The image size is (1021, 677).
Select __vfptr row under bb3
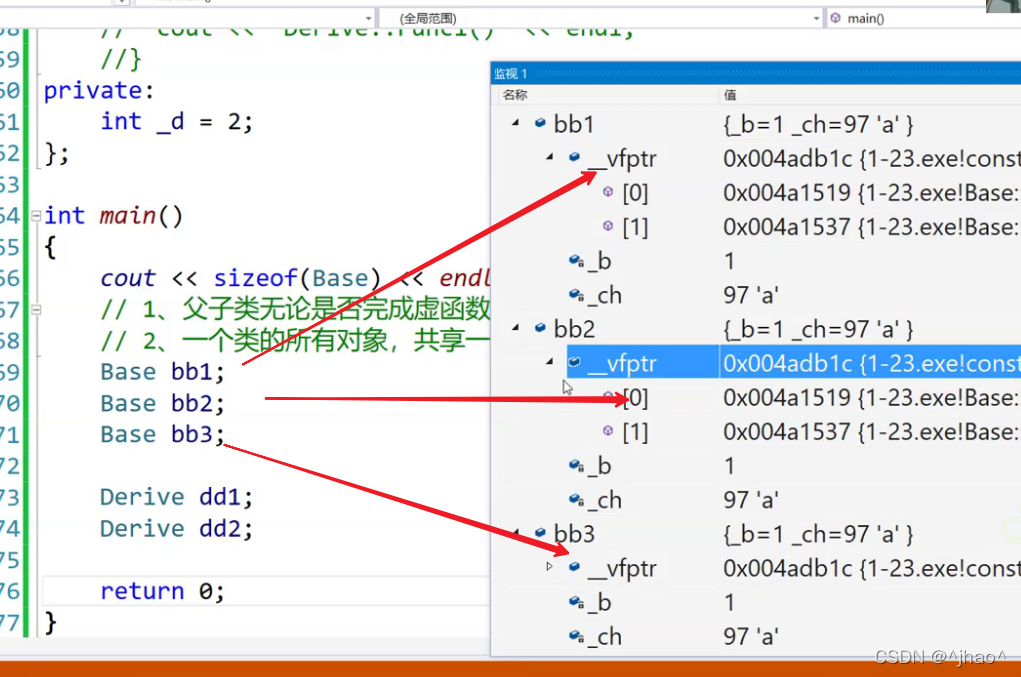point(755,568)
